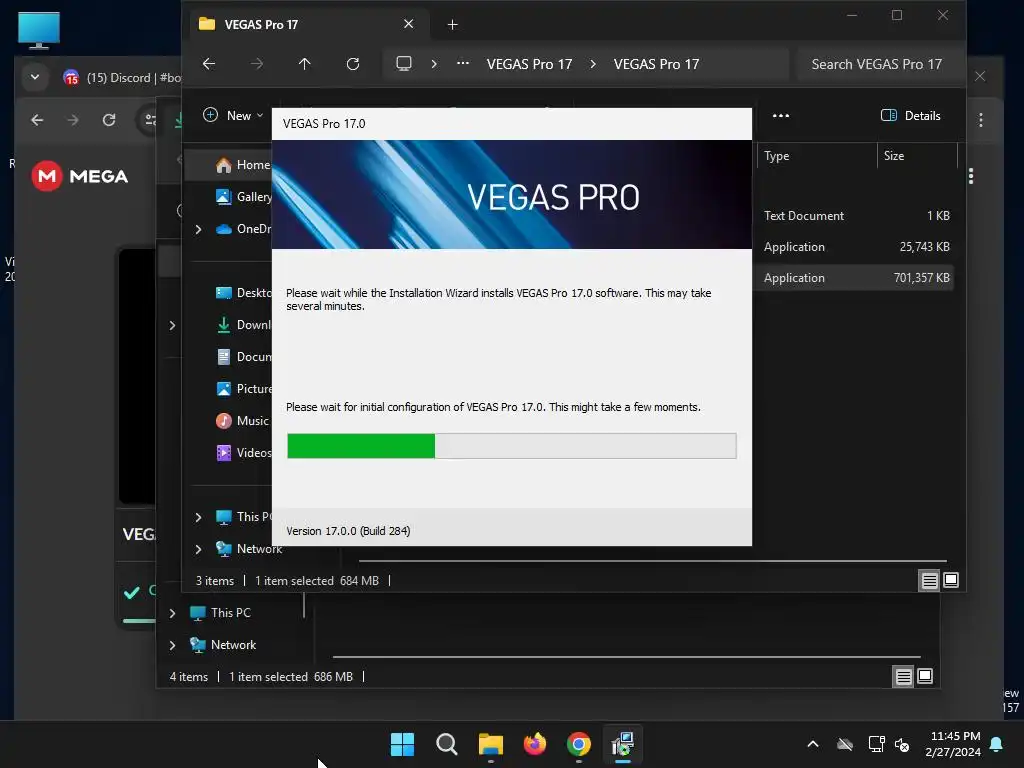Refresh the VEGAS Pro 17 folder view
This screenshot has width=1024, height=768.
coord(353,63)
